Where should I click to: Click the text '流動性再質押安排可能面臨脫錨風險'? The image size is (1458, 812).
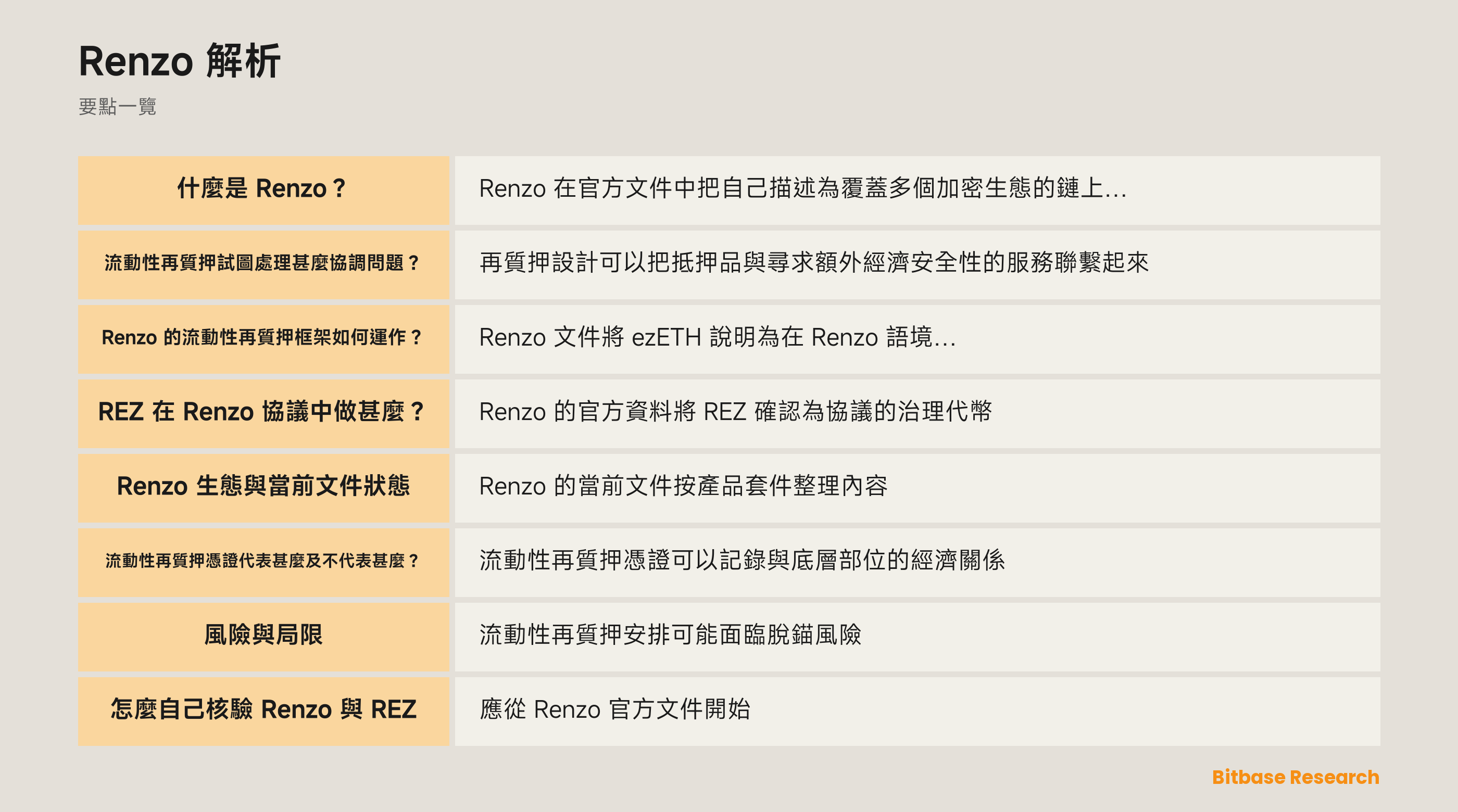670,635
